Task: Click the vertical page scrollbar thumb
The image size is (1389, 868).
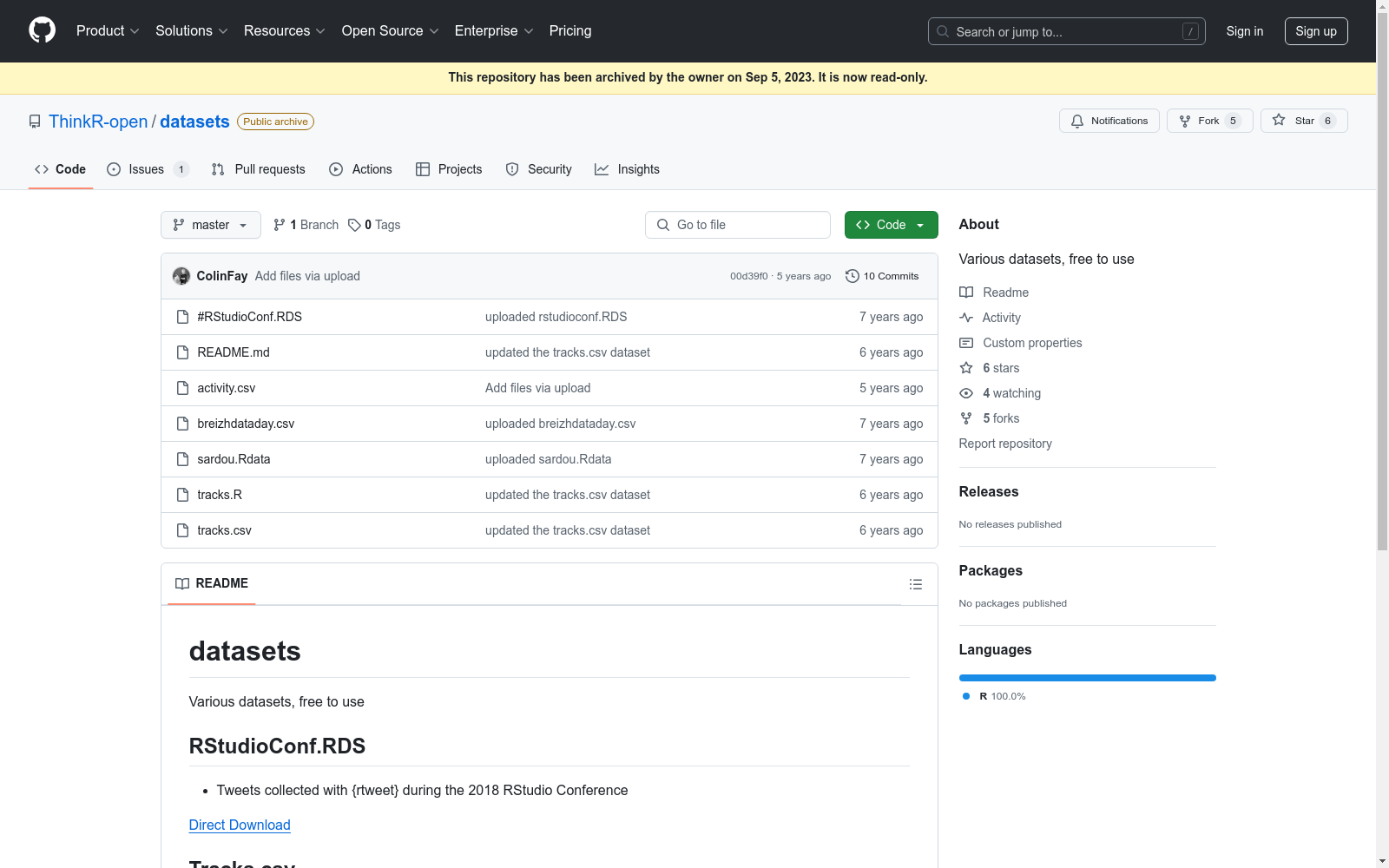Action: 1382,282
